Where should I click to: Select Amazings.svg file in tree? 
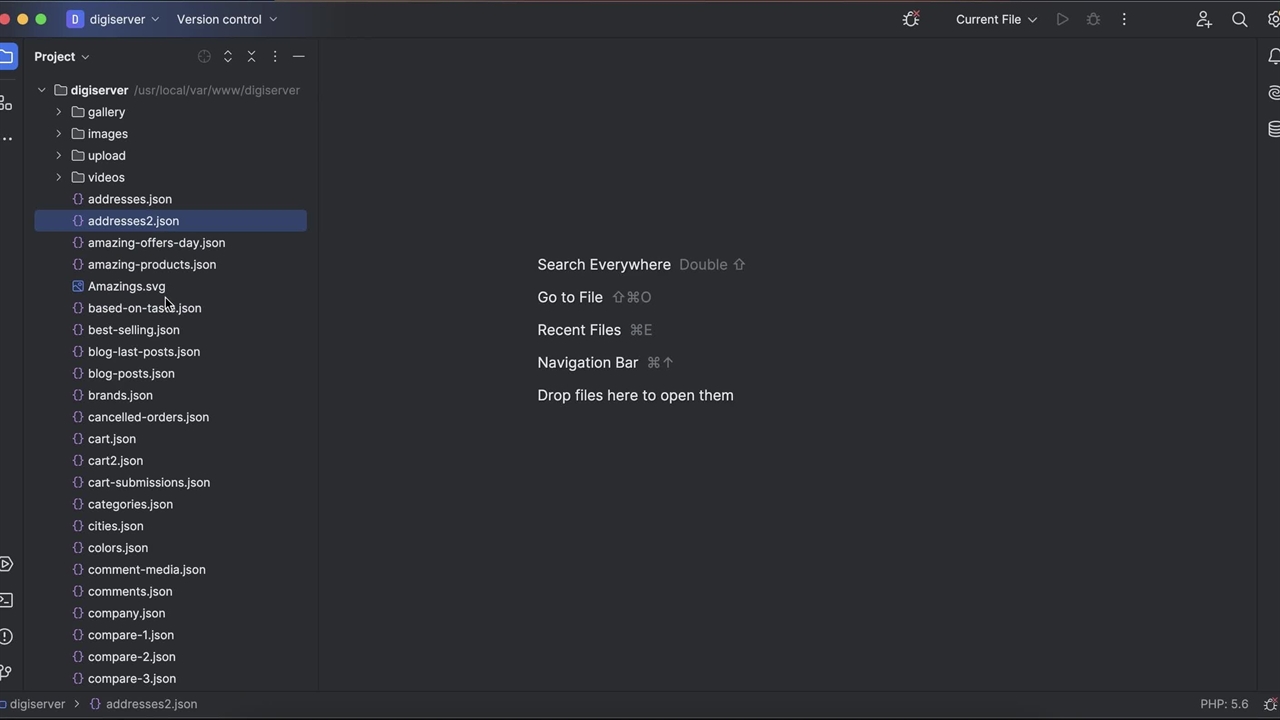[126, 286]
